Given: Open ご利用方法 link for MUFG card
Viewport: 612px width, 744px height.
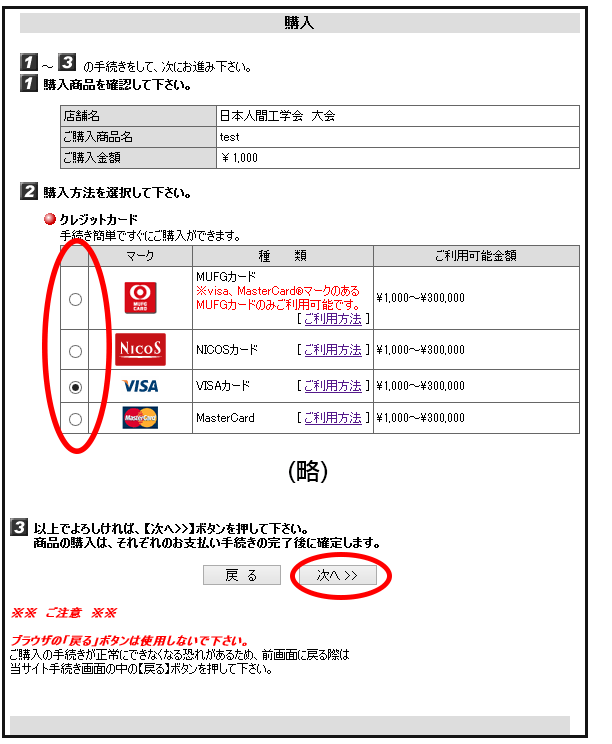Looking at the screenshot, I should pos(333,319).
